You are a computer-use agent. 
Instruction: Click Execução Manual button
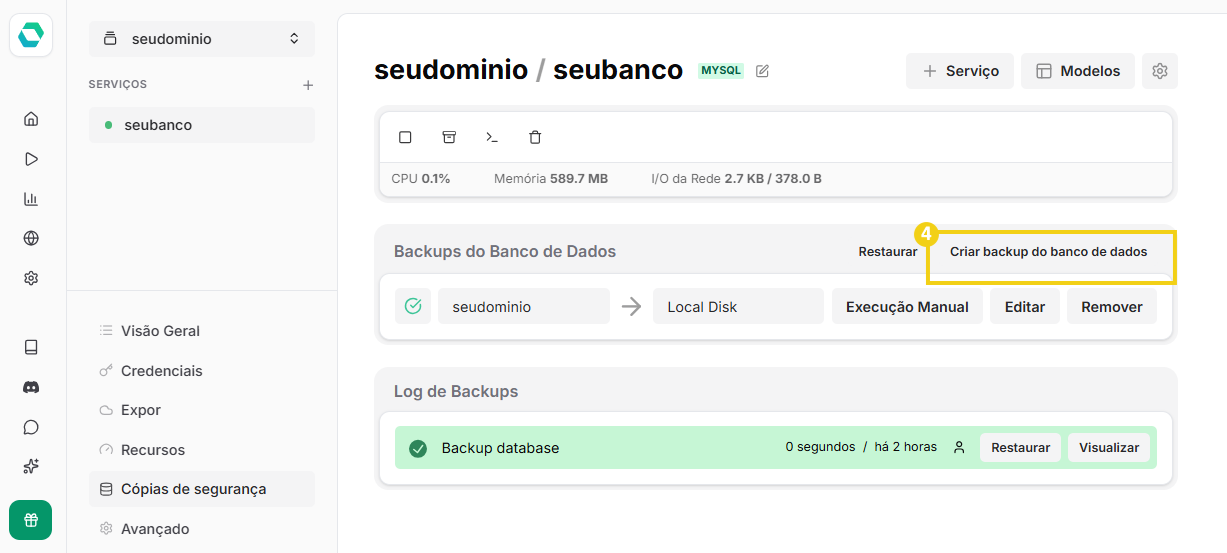(x=907, y=307)
